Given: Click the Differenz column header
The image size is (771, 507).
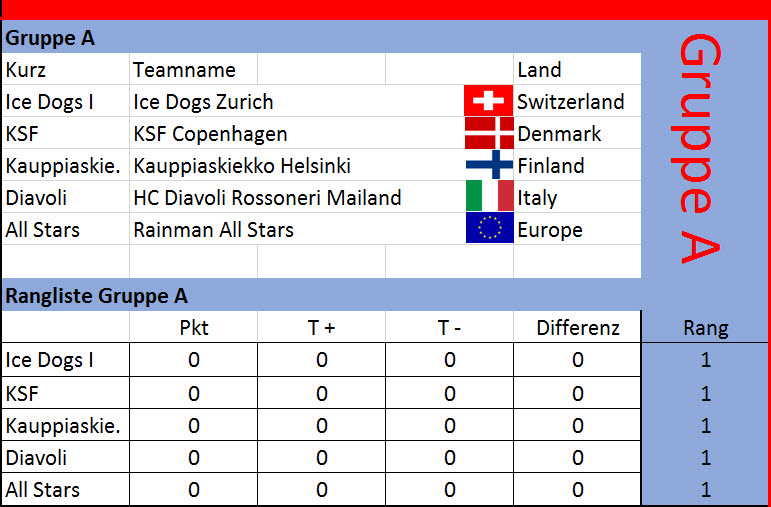Looking at the screenshot, I should (x=577, y=328).
